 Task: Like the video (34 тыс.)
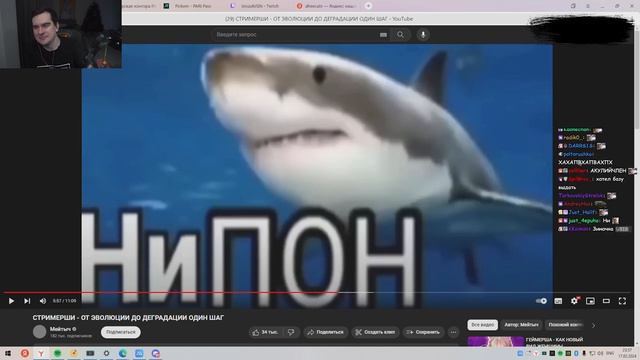tap(265, 332)
